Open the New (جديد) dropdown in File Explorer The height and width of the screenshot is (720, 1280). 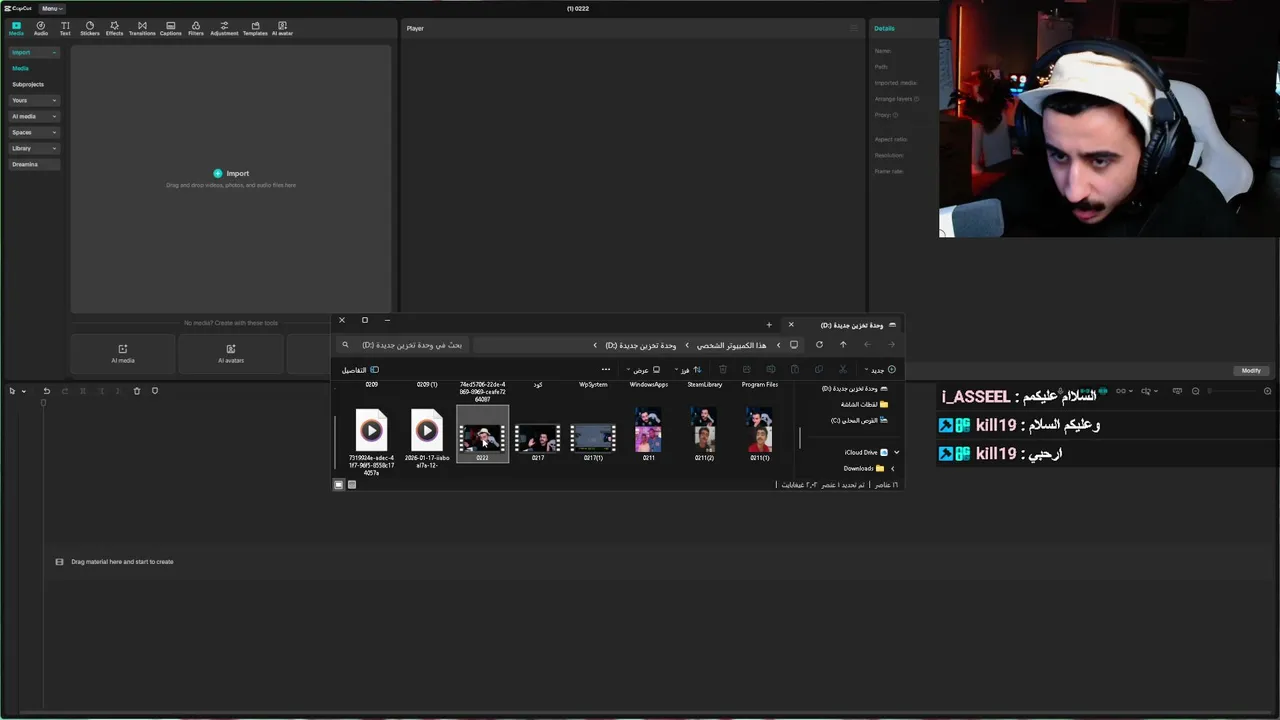(878, 370)
